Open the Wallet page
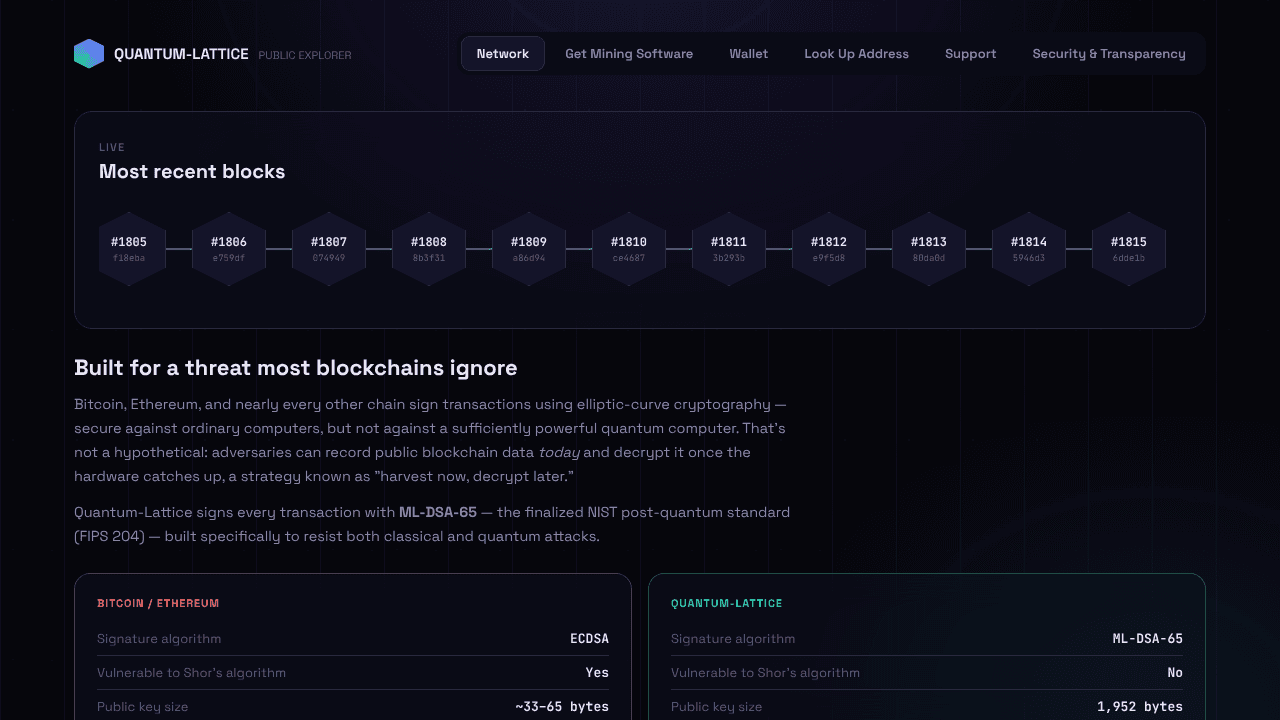 coord(749,54)
